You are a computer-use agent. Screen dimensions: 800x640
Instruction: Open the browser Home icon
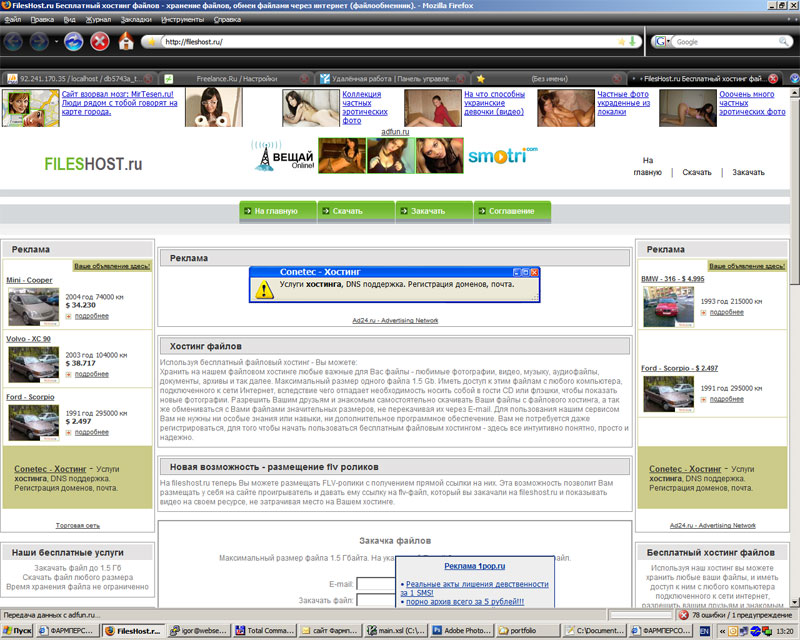[126, 41]
